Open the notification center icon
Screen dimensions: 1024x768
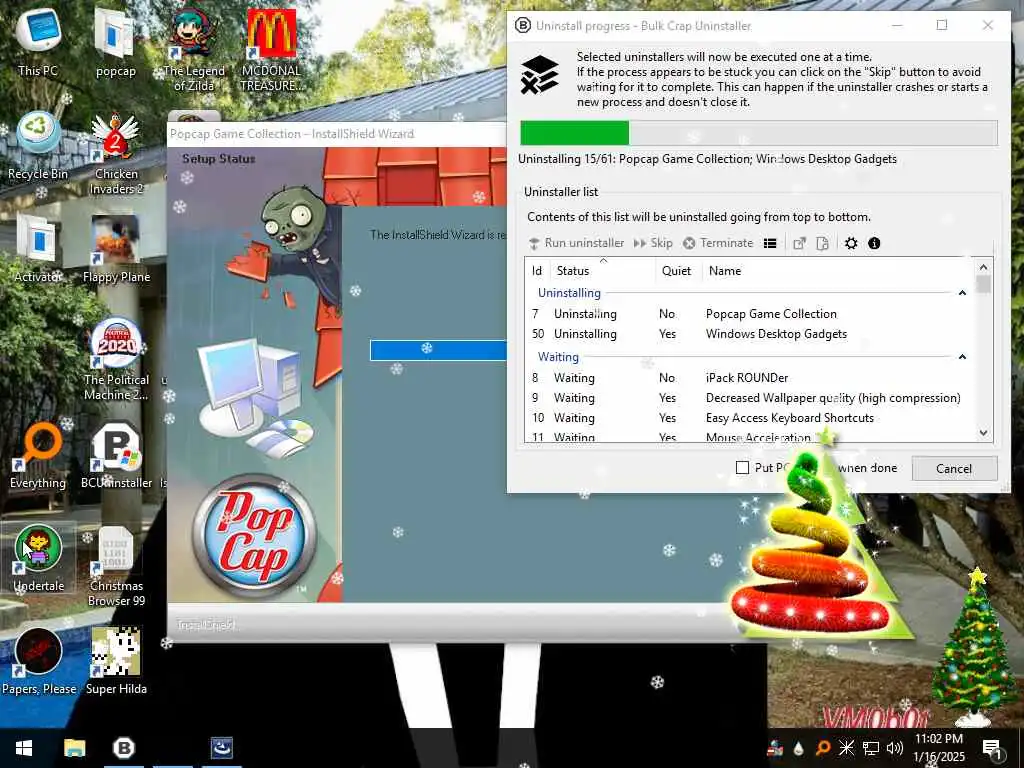coord(992,748)
